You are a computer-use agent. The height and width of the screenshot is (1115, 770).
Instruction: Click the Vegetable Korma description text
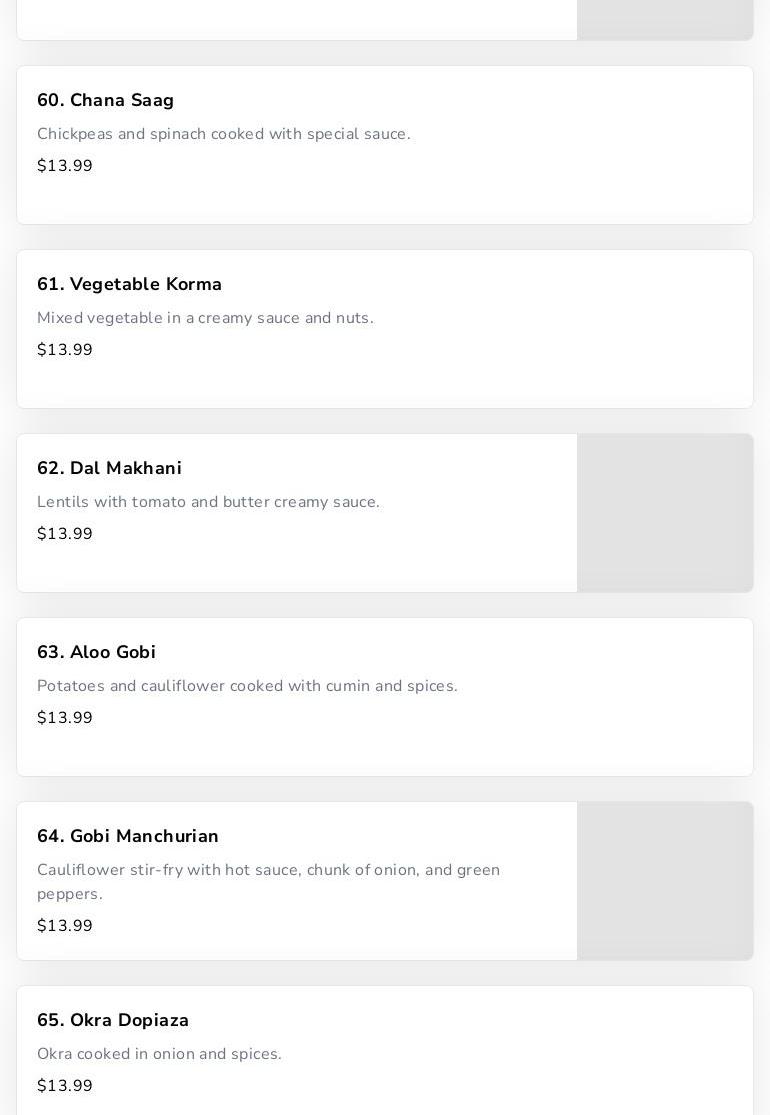[x=205, y=318]
